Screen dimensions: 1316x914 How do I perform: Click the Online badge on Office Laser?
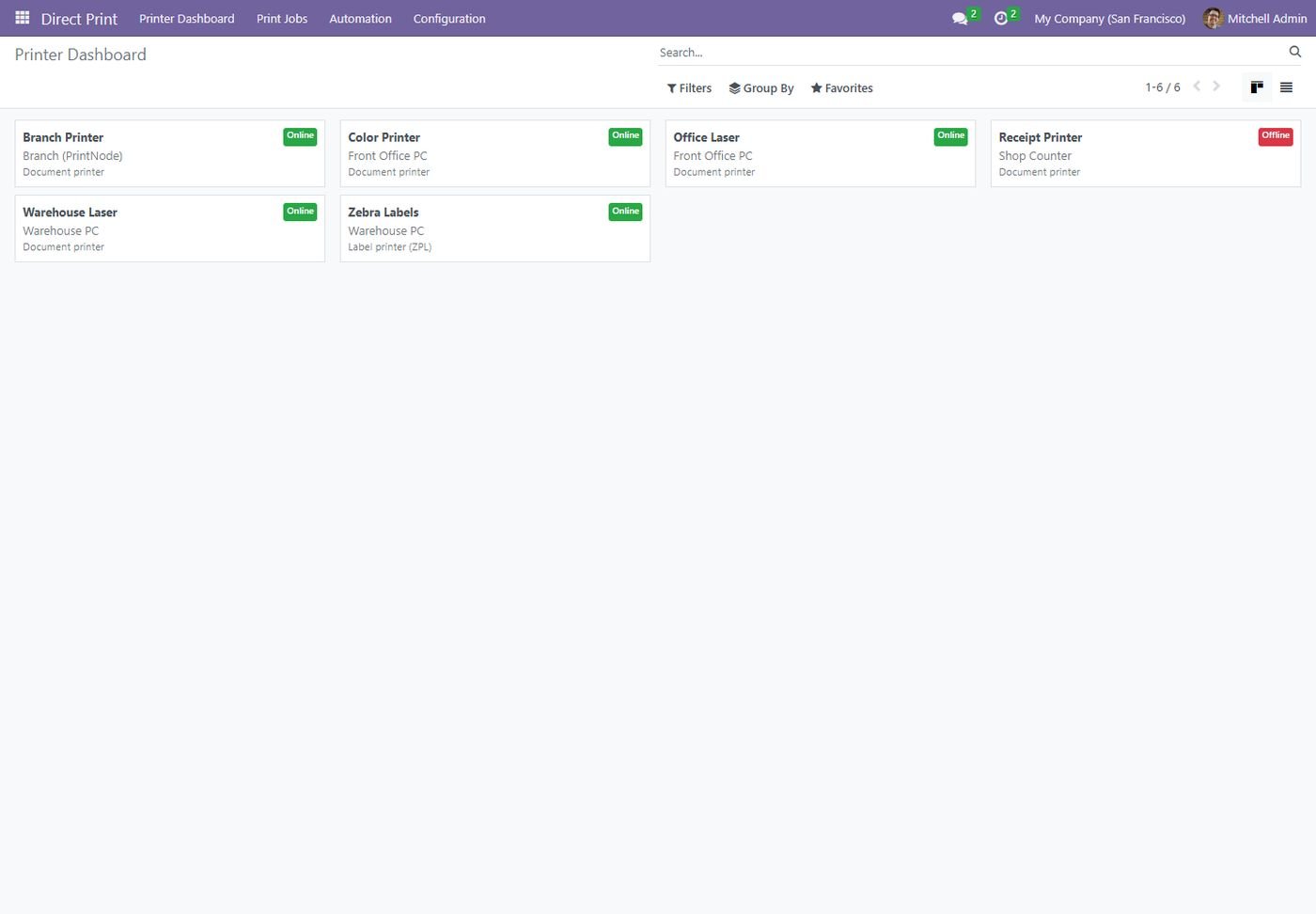point(950,136)
